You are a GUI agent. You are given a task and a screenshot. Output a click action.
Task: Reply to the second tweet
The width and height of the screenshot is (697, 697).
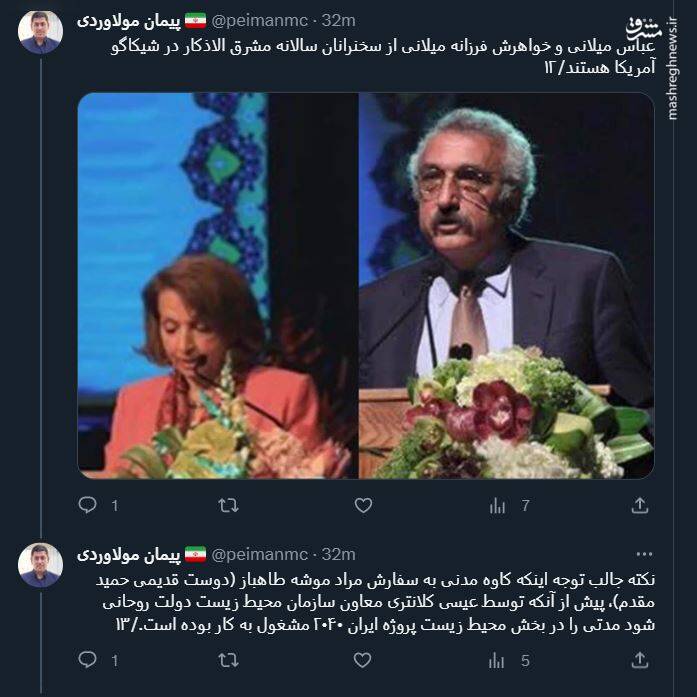pyautogui.click(x=88, y=660)
